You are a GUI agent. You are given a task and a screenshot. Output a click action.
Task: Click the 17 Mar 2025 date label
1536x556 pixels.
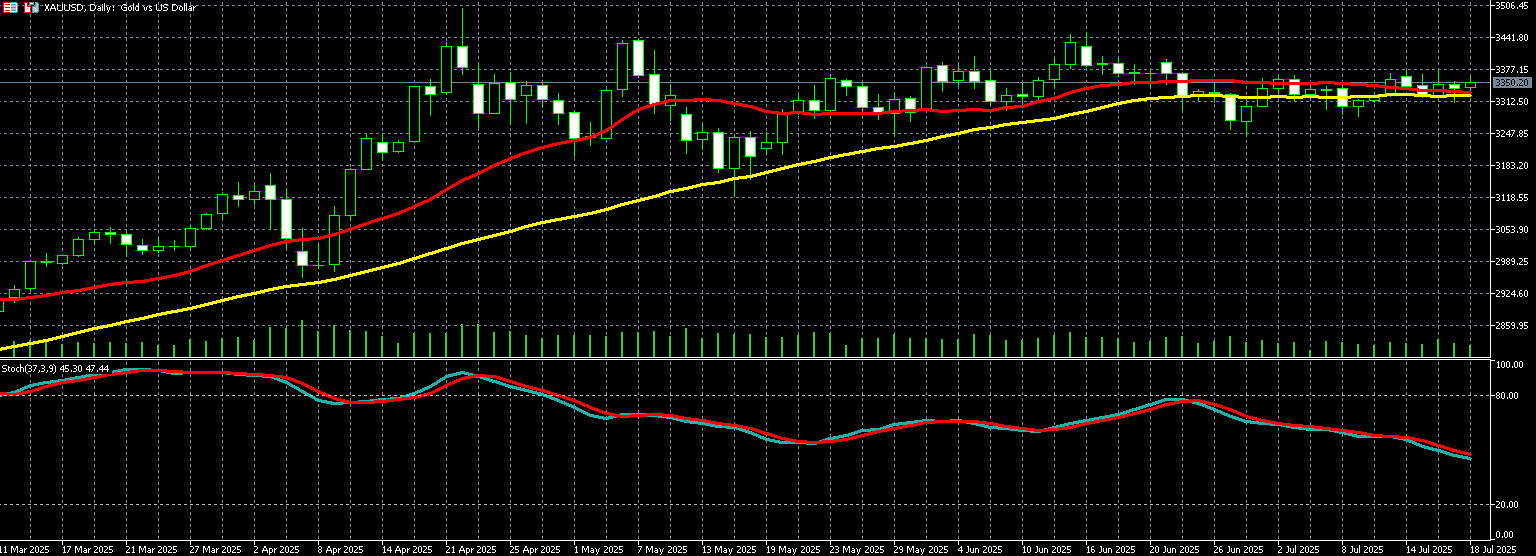pos(87,550)
